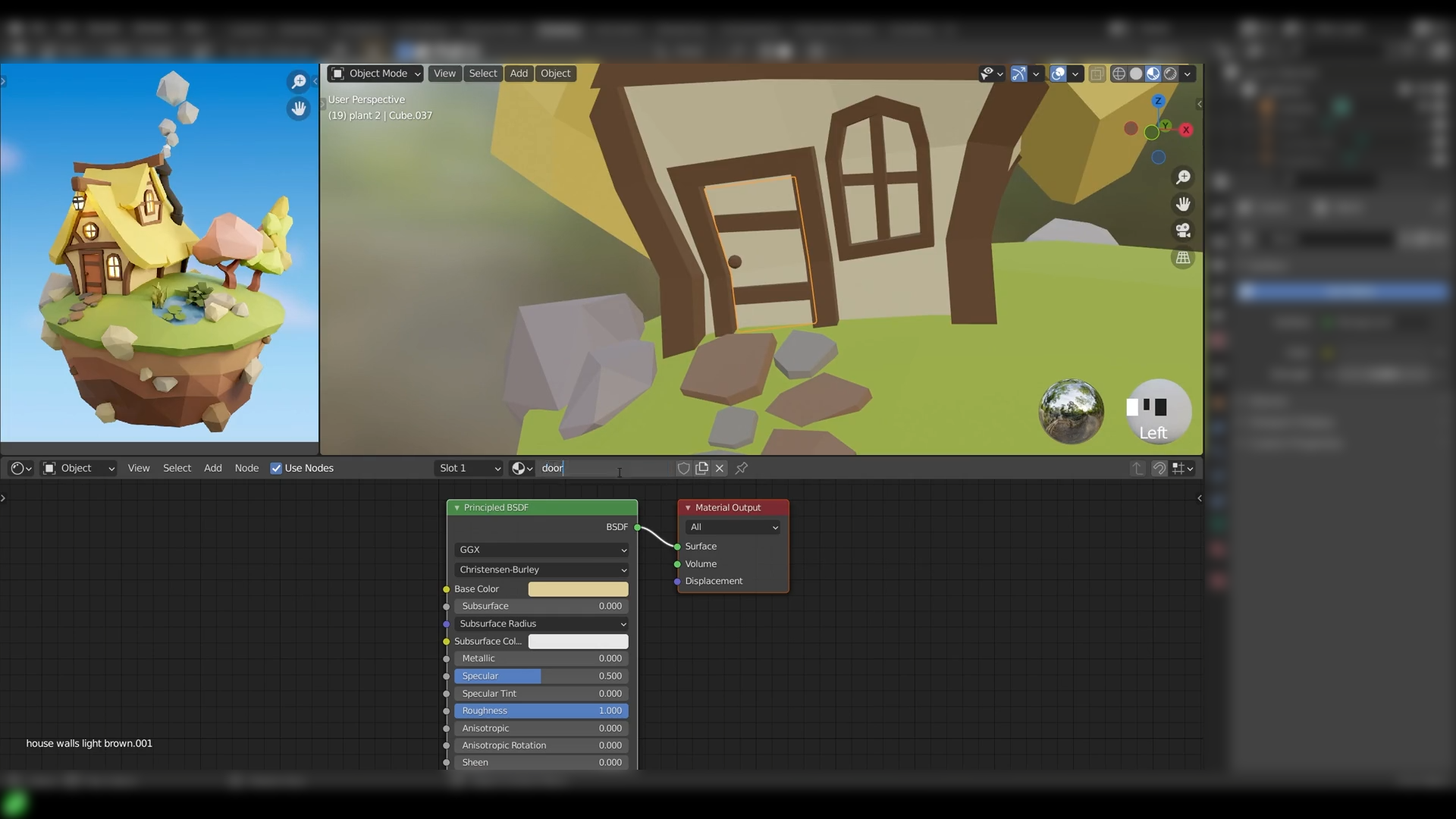Open the GGX distribution dropdown in Principled BSDF
Screen dimensions: 1456x819
[x=541, y=549]
